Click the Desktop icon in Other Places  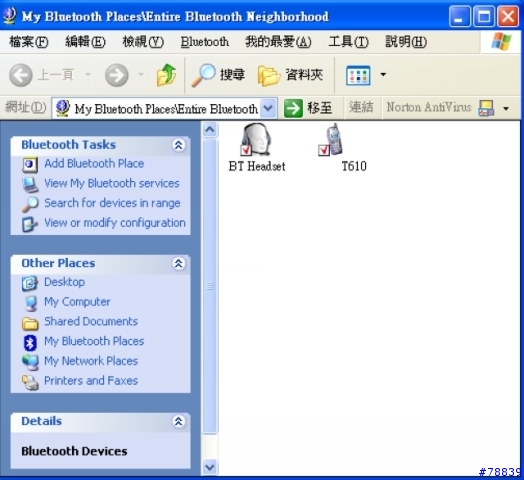click(x=30, y=283)
